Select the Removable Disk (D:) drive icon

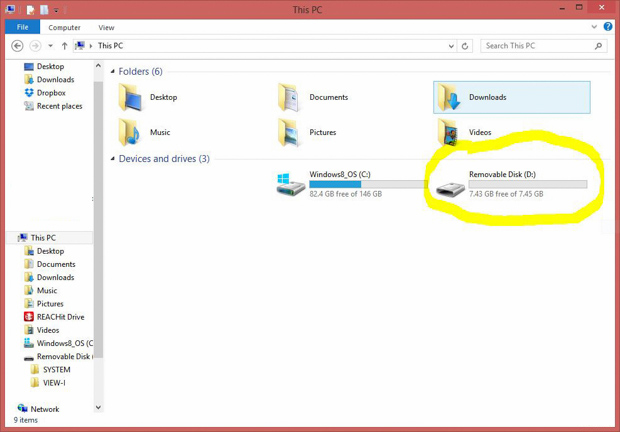(450, 189)
